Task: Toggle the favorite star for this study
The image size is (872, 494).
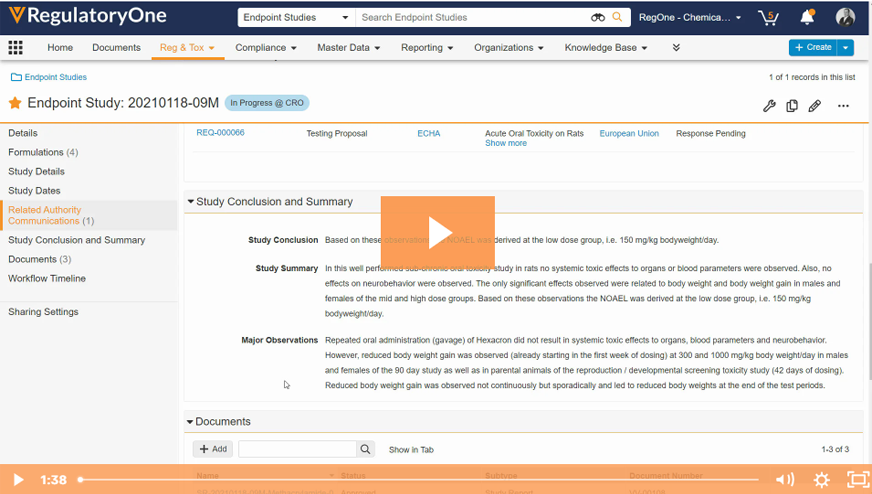Action: pyautogui.click(x=15, y=103)
